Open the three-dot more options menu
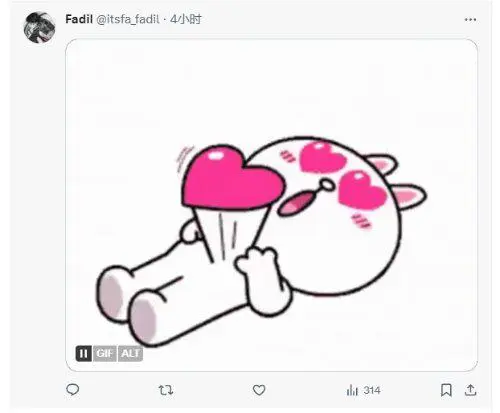Viewport: 500px width, 413px height. click(x=470, y=20)
